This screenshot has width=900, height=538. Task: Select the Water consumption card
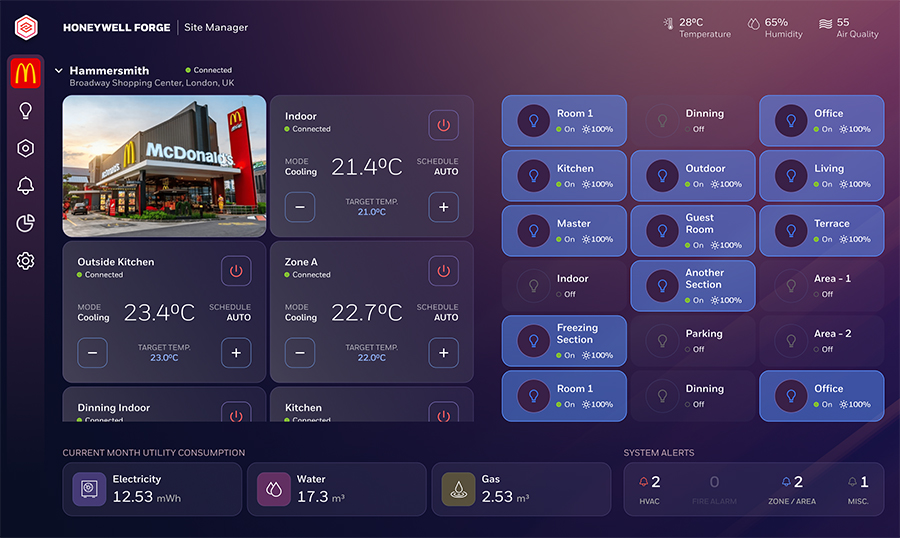pyautogui.click(x=336, y=489)
